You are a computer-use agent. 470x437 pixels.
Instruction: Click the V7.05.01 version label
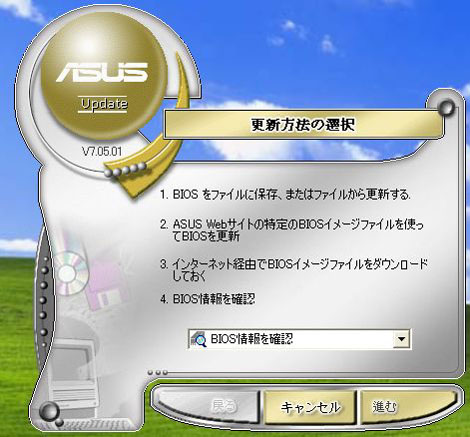102,152
